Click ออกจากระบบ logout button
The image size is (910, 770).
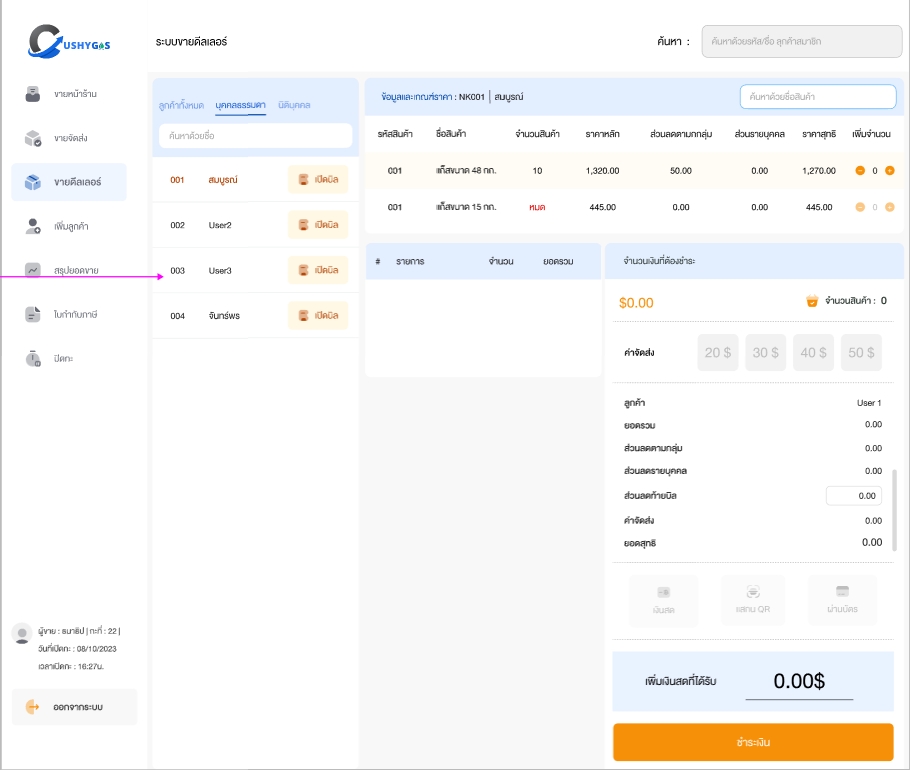click(x=74, y=707)
